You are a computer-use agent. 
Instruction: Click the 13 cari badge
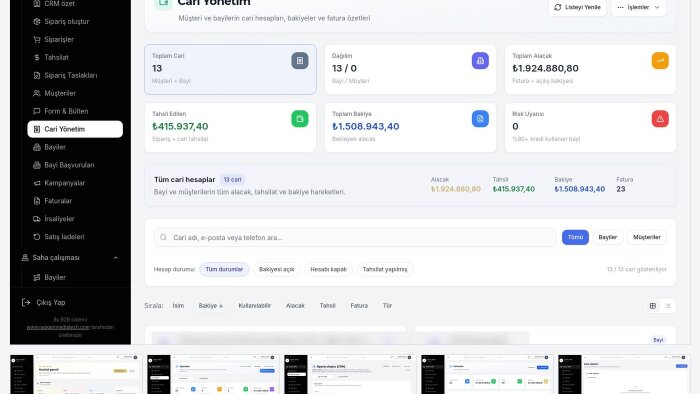232,179
